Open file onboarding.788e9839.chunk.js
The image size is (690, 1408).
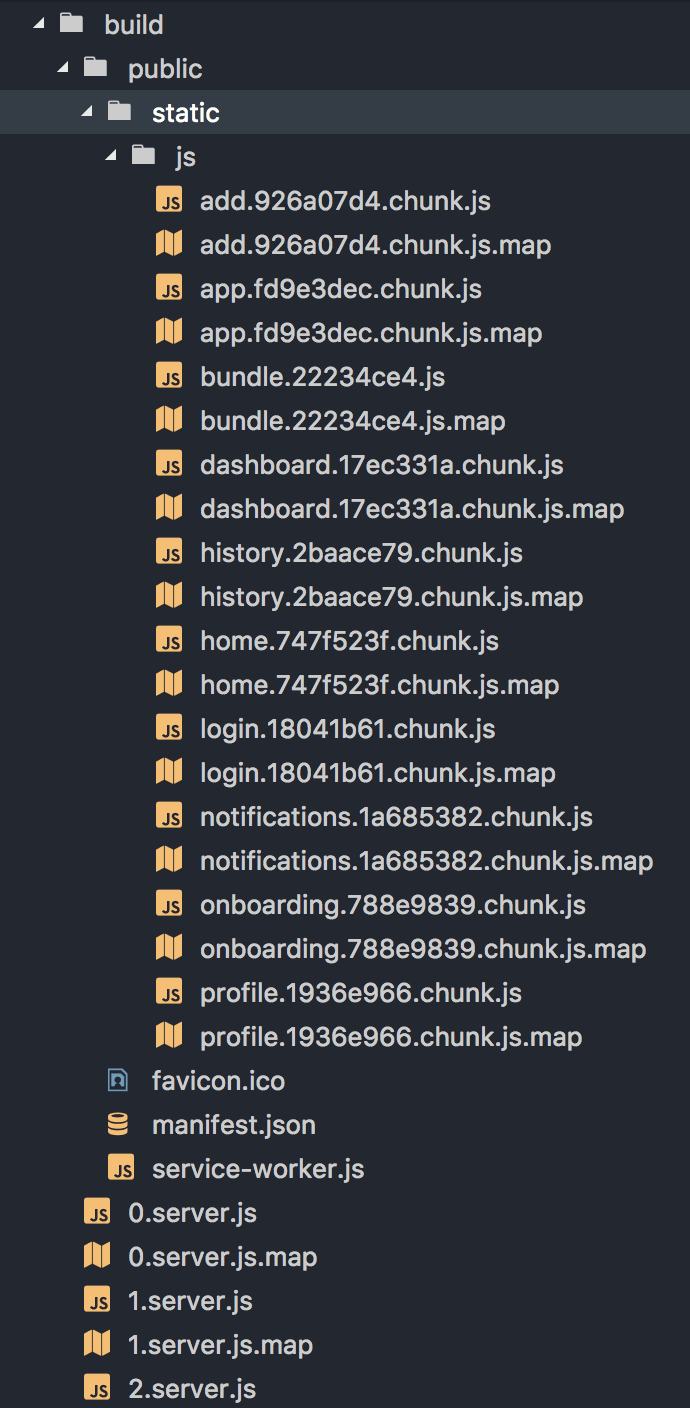[x=393, y=905]
